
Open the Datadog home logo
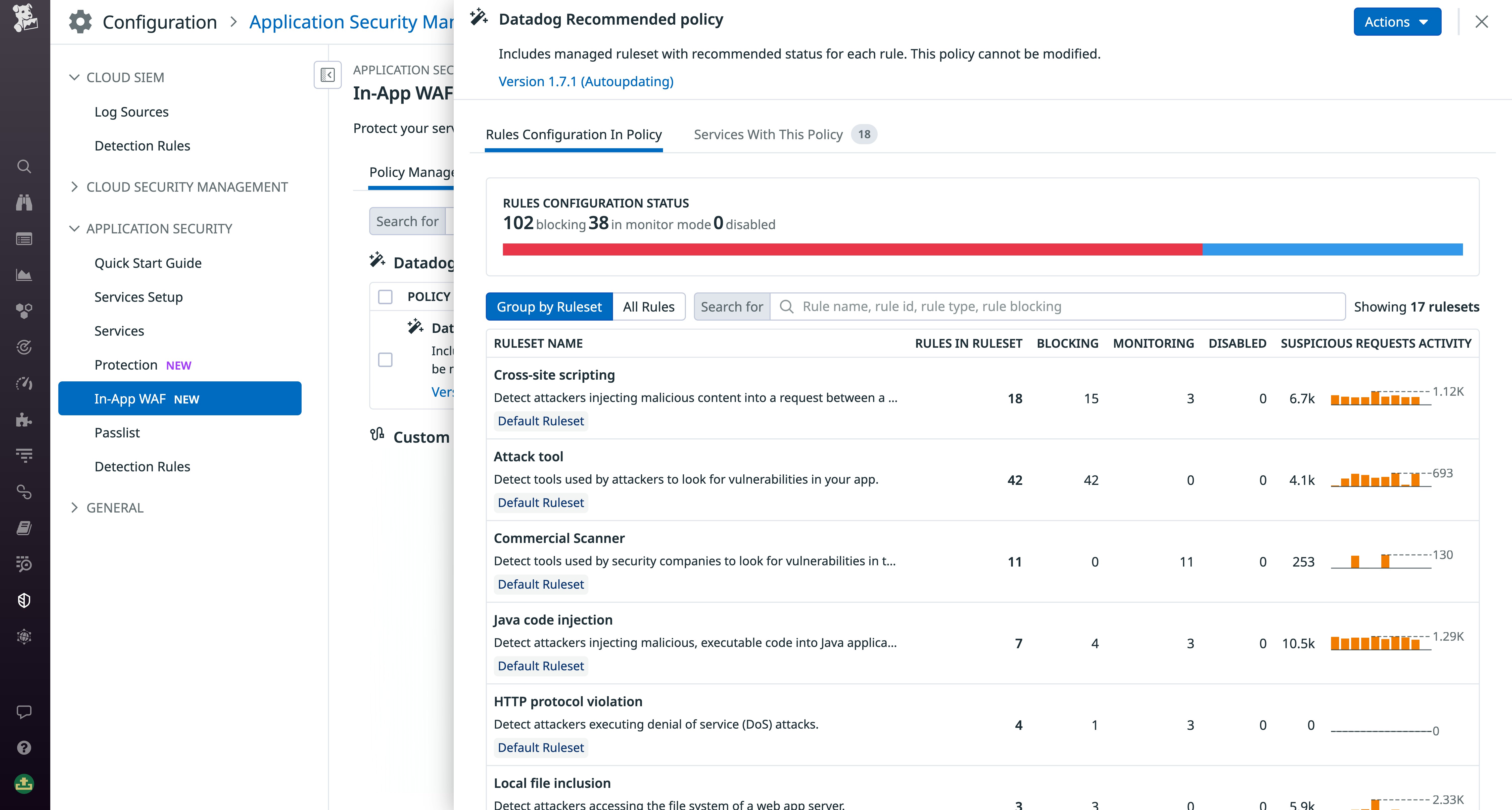25,18
